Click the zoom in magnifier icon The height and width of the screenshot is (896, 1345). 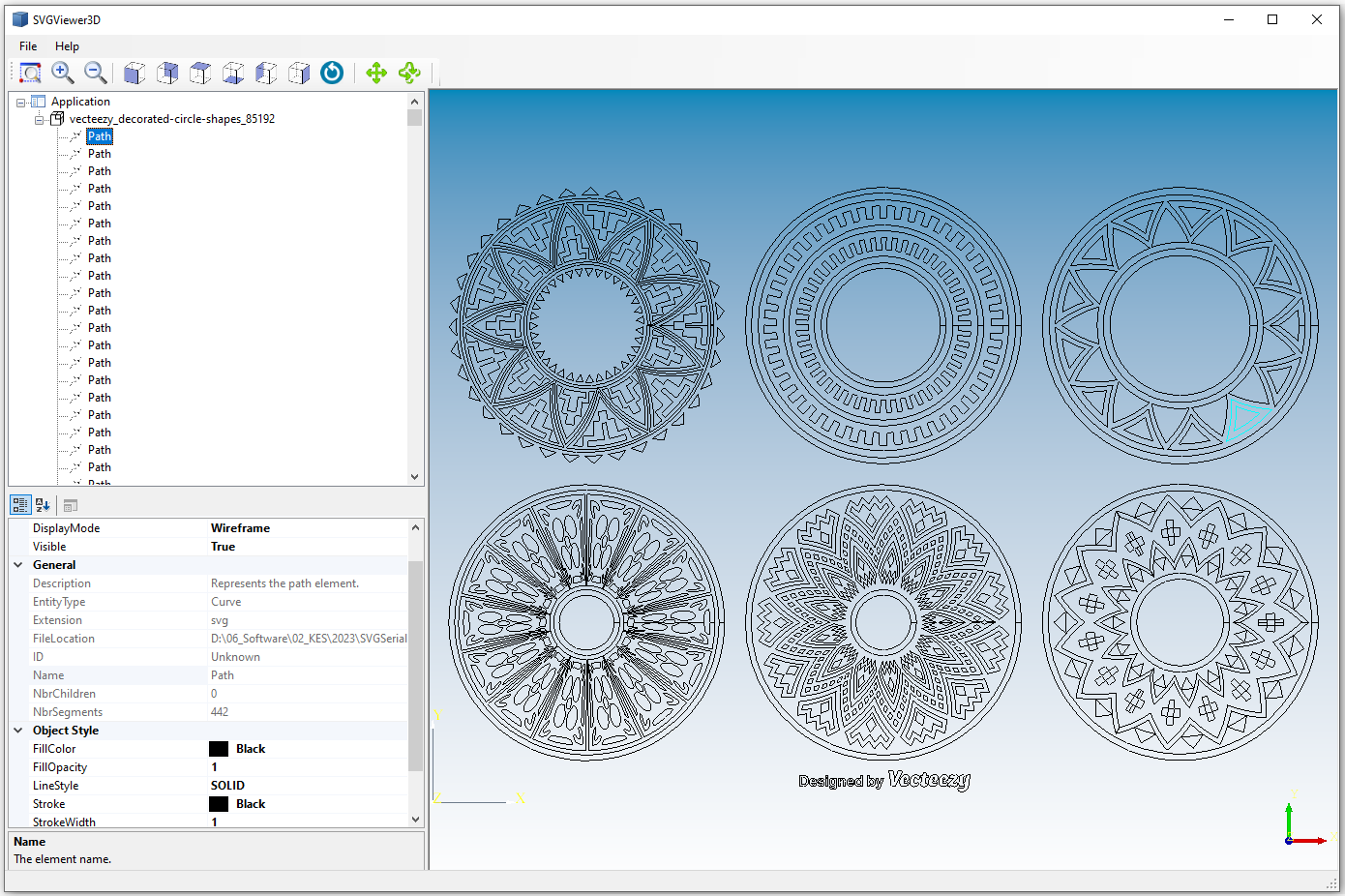pyautogui.click(x=63, y=73)
